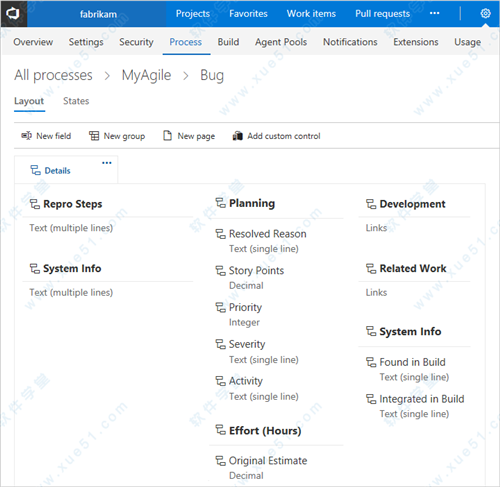500x487 pixels.
Task: Select the Activity field label
Action: 246,381
